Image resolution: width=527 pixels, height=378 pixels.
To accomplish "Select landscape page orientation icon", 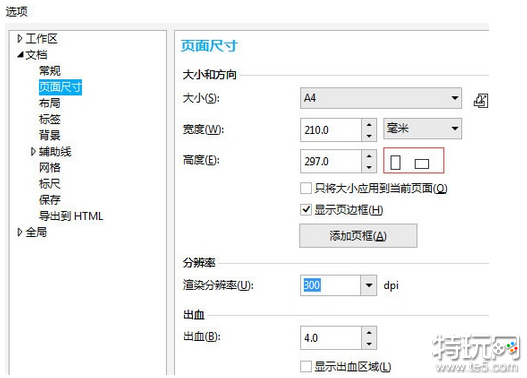I will click(421, 164).
